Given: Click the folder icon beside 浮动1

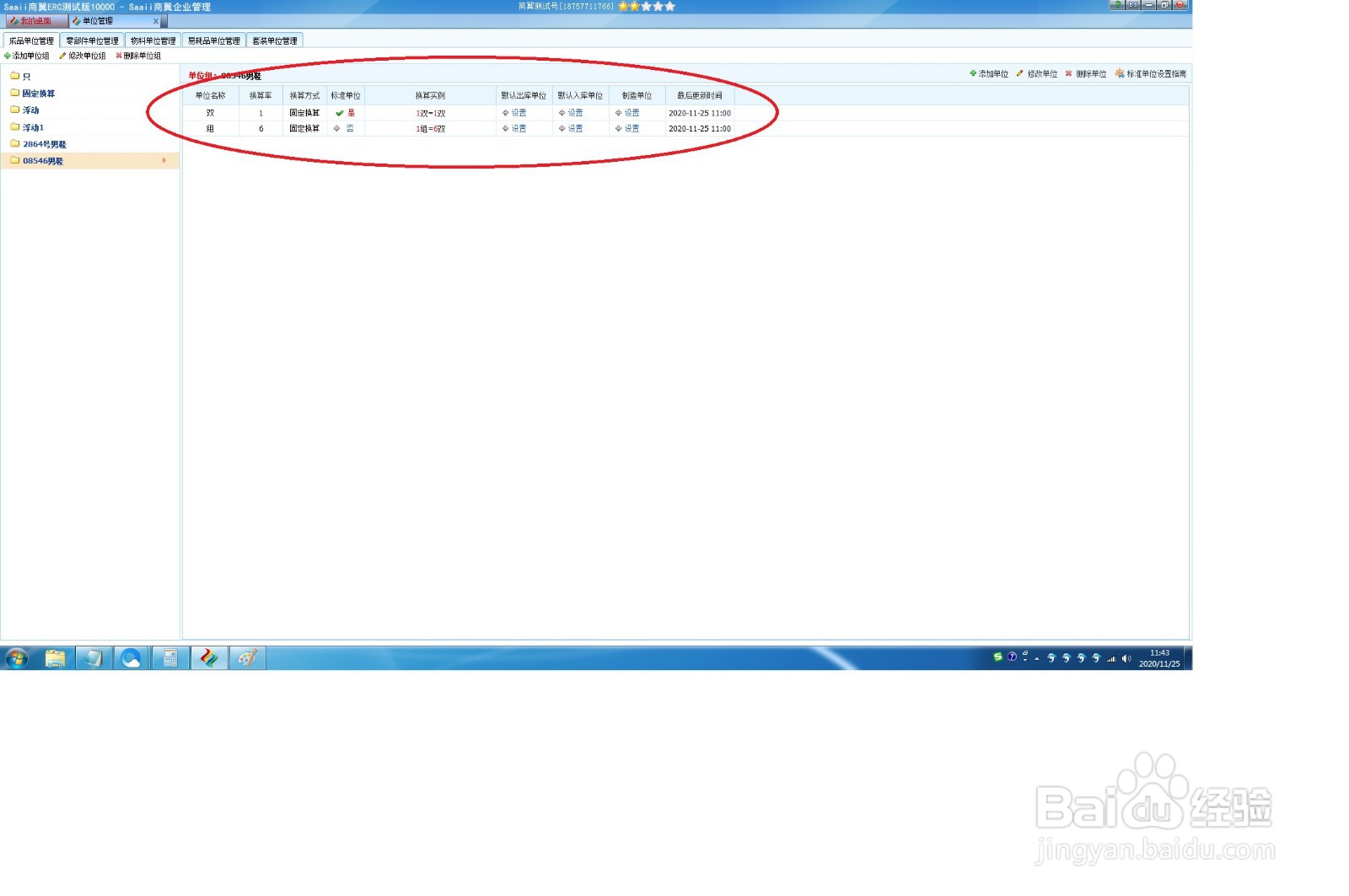Looking at the screenshot, I should (14, 126).
